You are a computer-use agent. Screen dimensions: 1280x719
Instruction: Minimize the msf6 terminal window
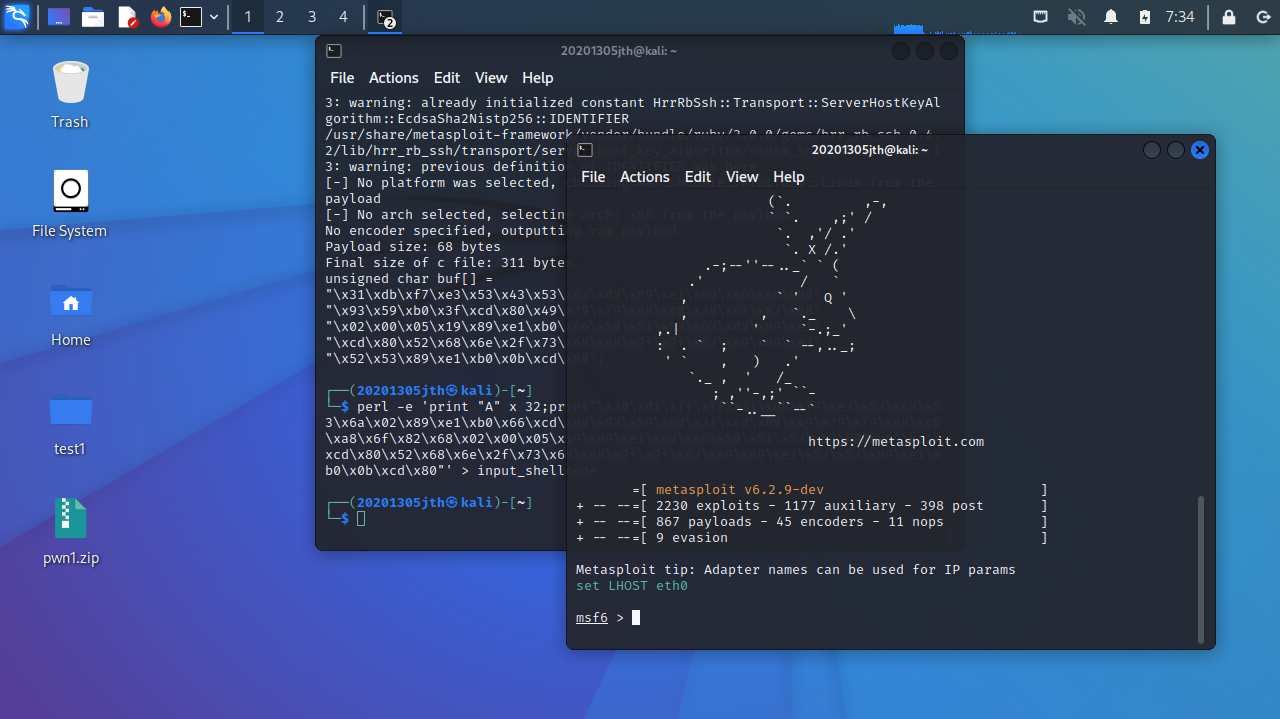pos(1152,150)
